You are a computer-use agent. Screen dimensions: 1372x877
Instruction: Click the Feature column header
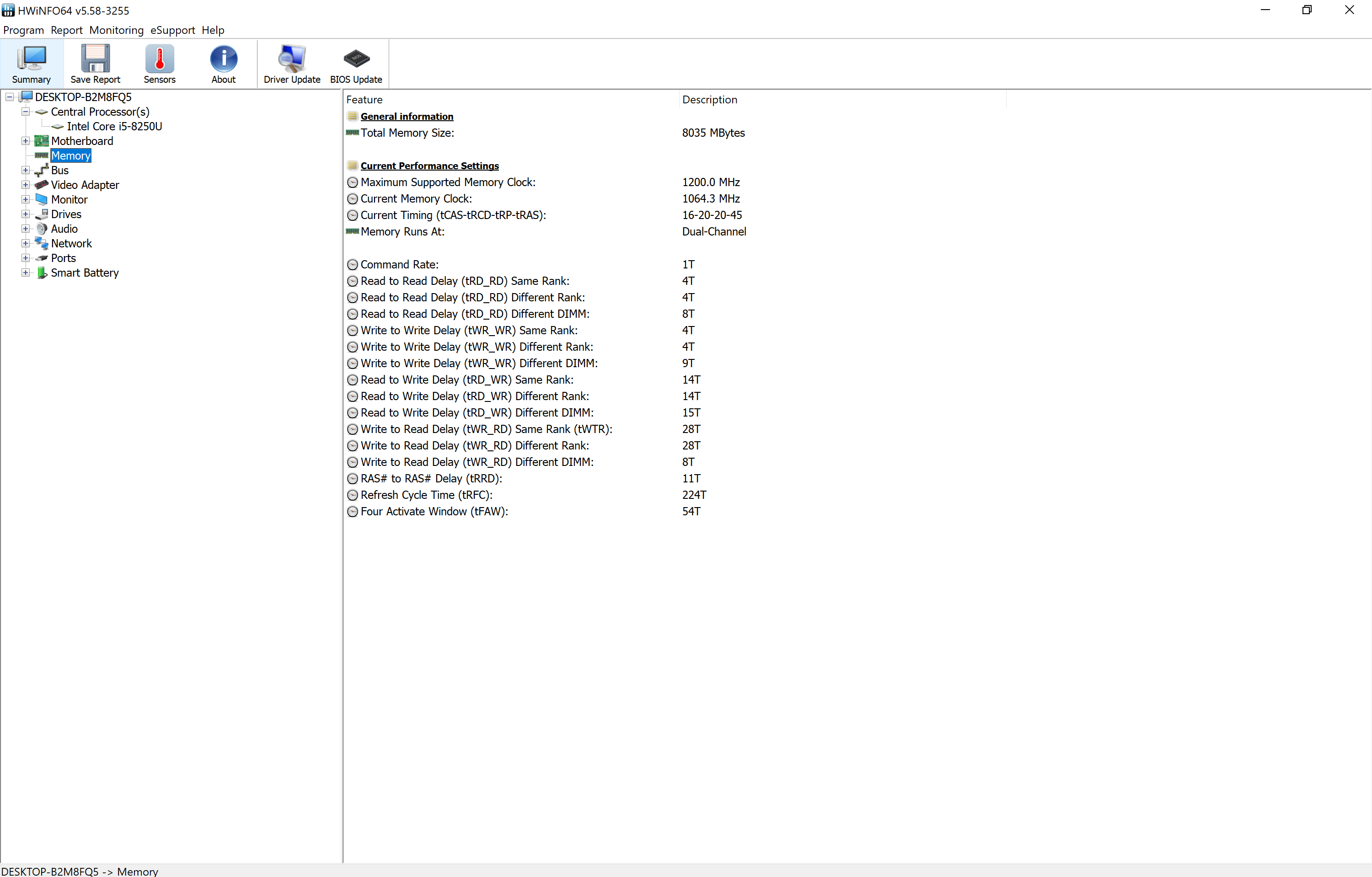(511, 100)
